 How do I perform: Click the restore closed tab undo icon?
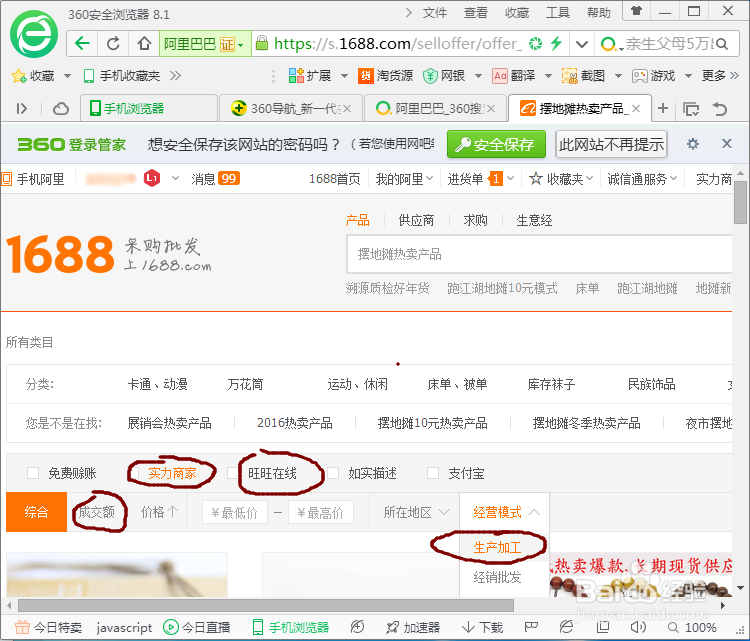click(719, 109)
